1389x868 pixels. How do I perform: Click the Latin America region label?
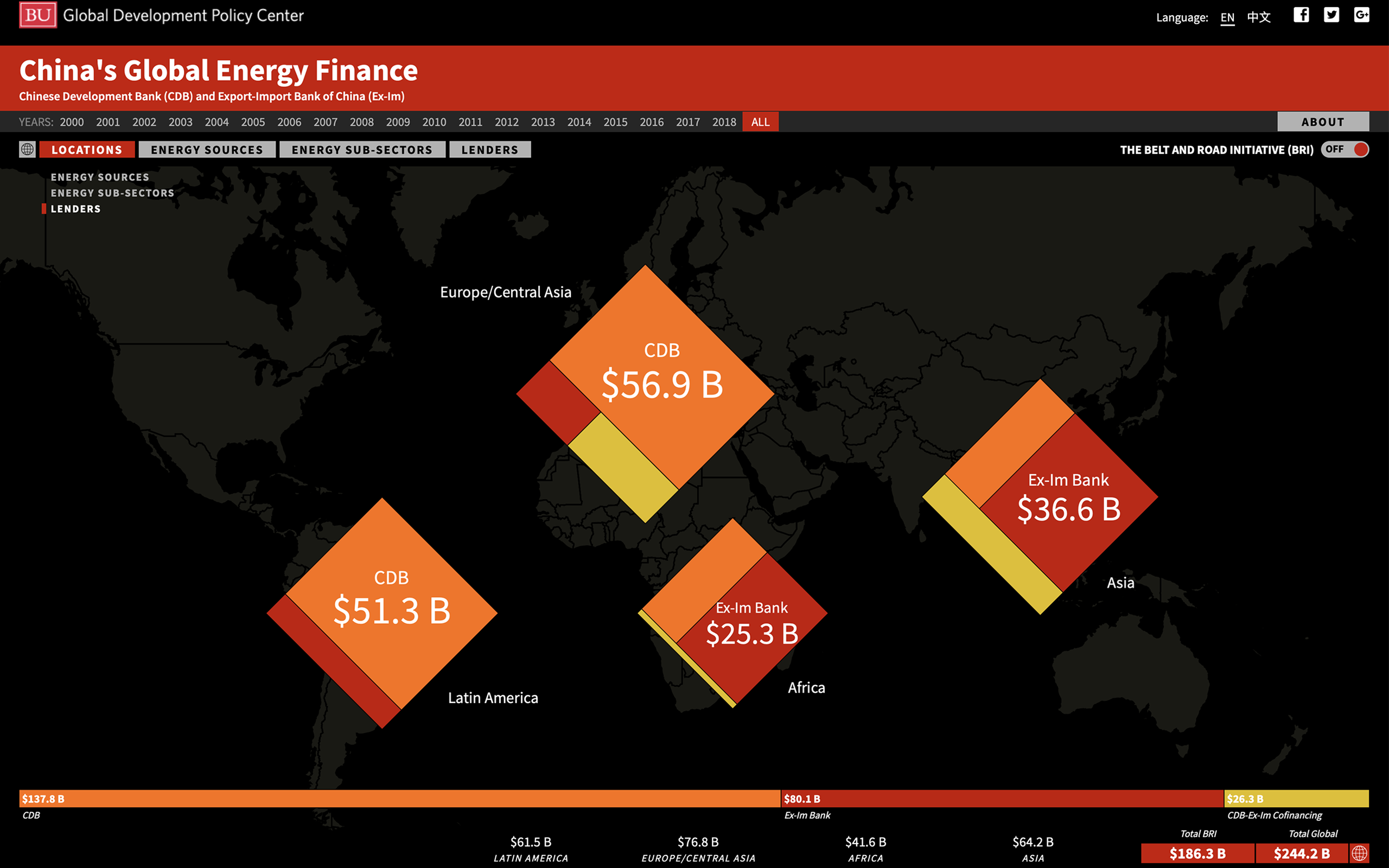click(x=493, y=698)
